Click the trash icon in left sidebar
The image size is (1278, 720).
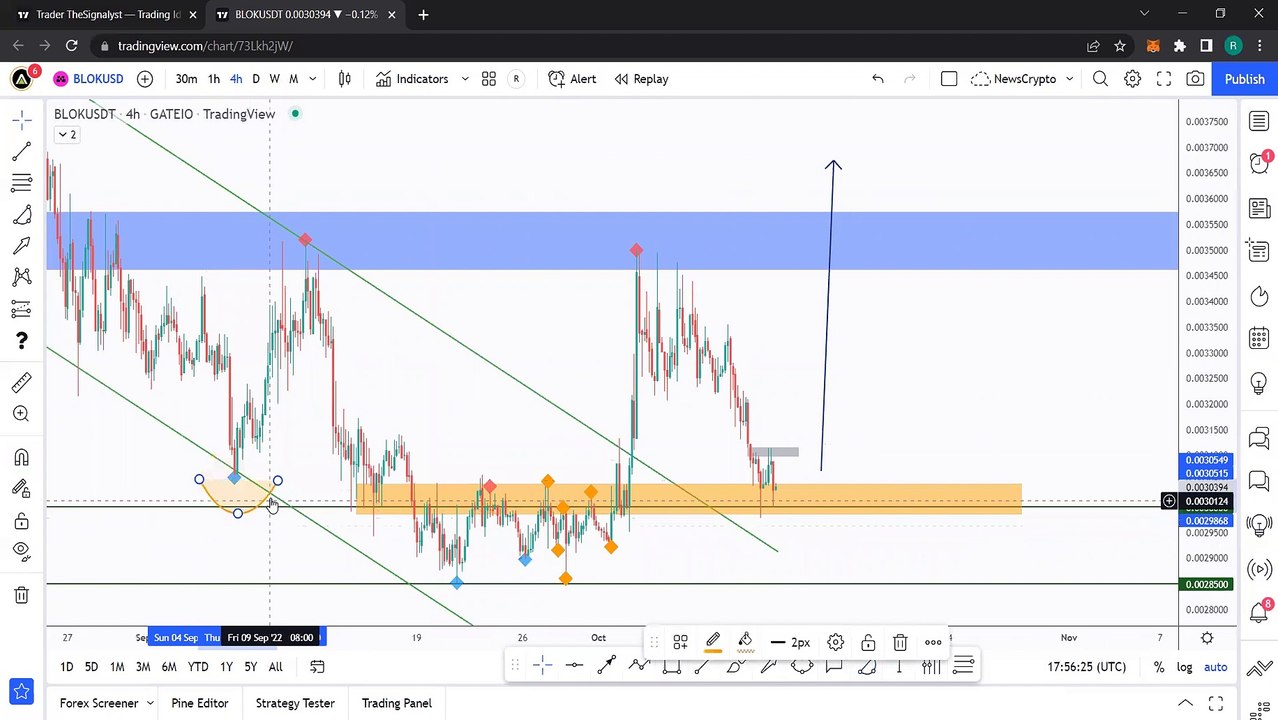pyautogui.click(x=21, y=595)
